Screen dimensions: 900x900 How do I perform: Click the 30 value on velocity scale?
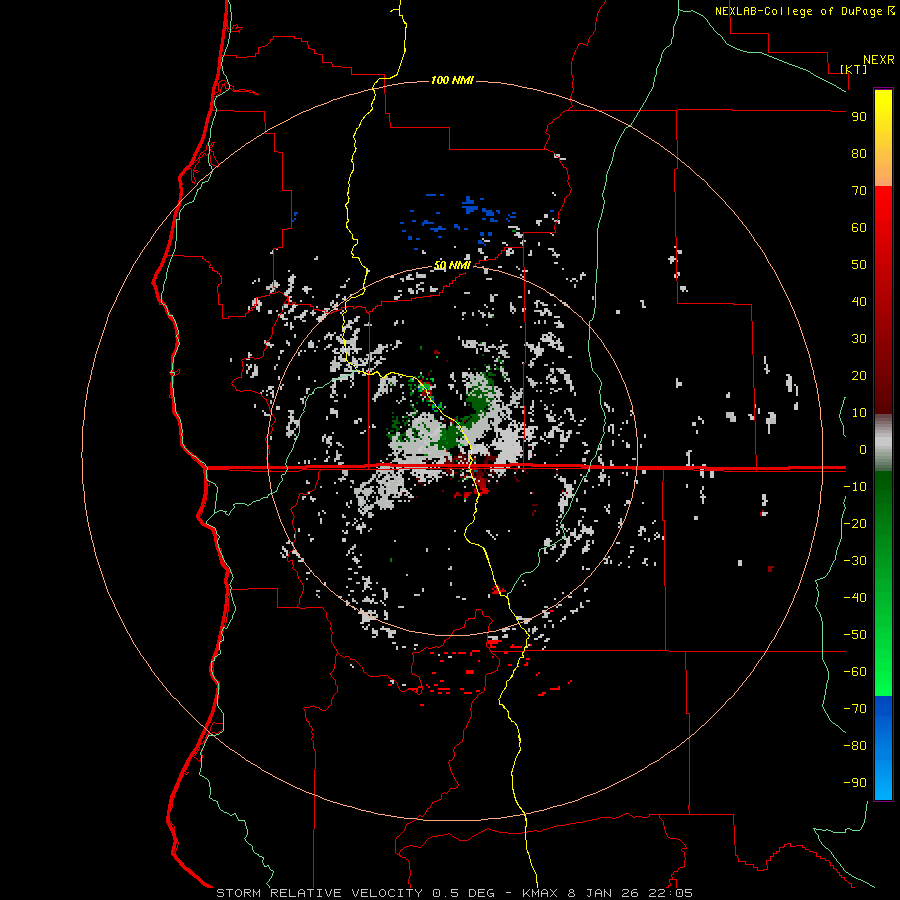pyautogui.click(x=859, y=339)
